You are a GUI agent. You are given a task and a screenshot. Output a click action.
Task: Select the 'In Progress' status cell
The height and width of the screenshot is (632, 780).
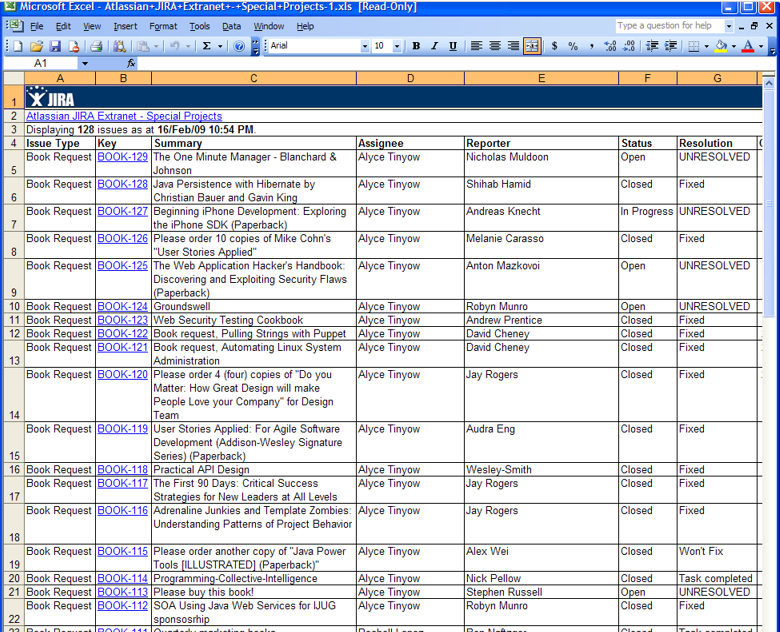(647, 218)
